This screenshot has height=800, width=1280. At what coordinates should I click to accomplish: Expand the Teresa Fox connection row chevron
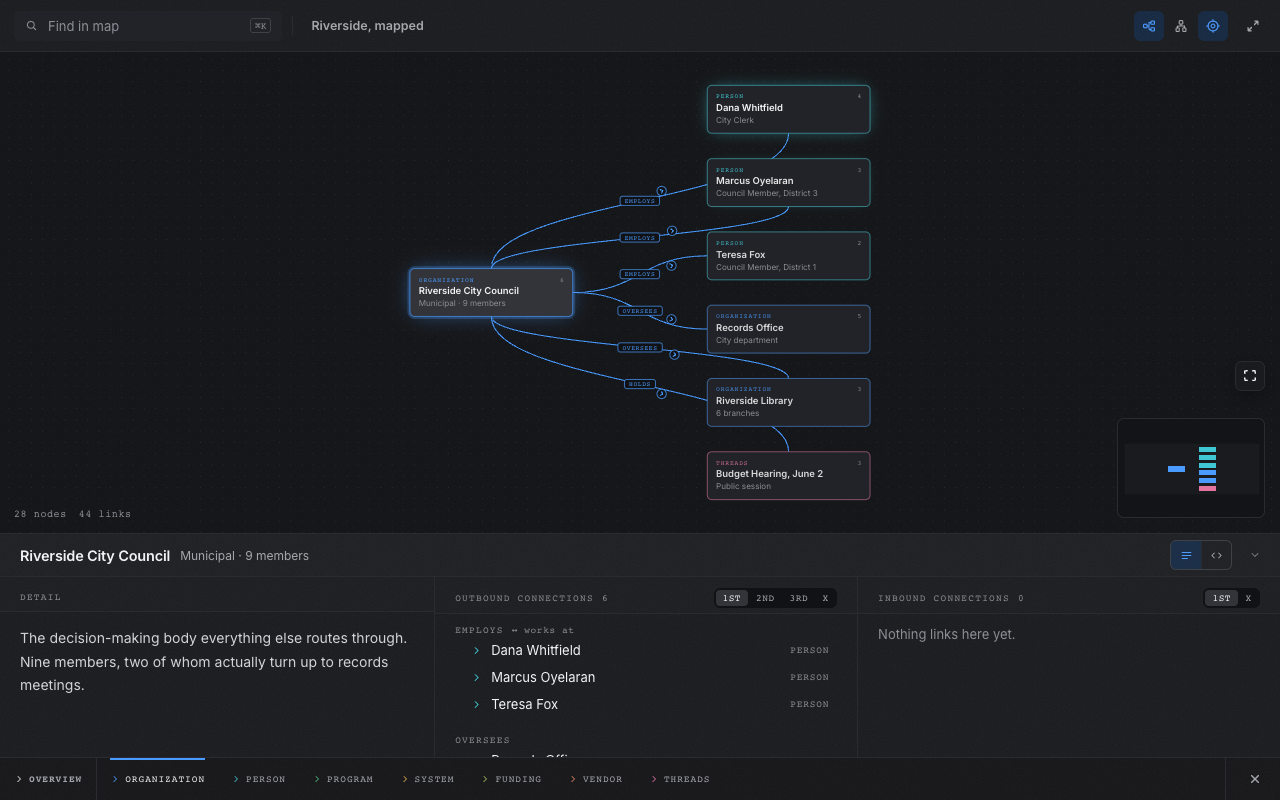pos(476,704)
